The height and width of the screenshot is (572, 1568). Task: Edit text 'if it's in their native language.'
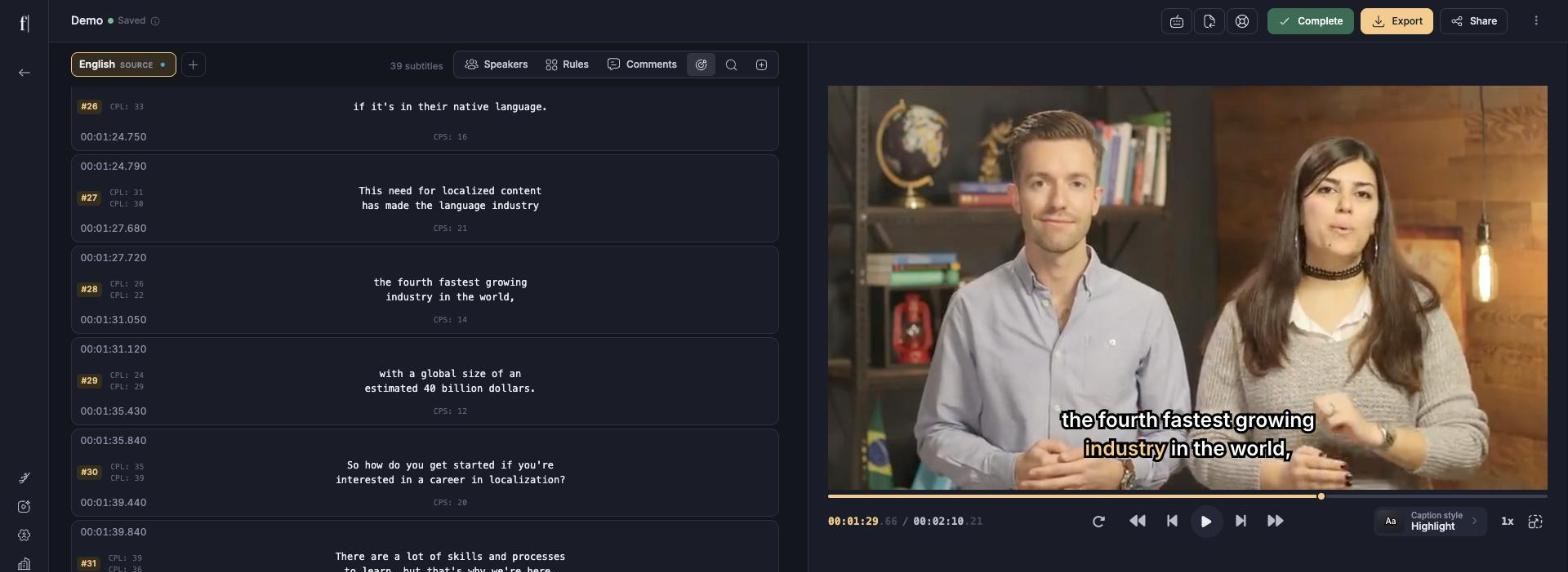(x=450, y=107)
